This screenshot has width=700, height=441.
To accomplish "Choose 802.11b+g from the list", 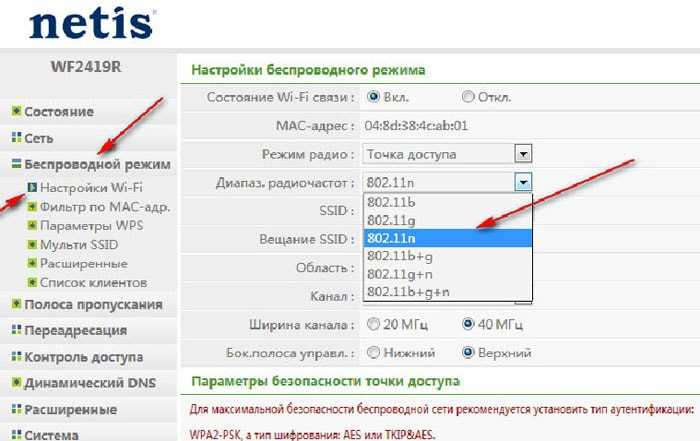I will tap(448, 256).
